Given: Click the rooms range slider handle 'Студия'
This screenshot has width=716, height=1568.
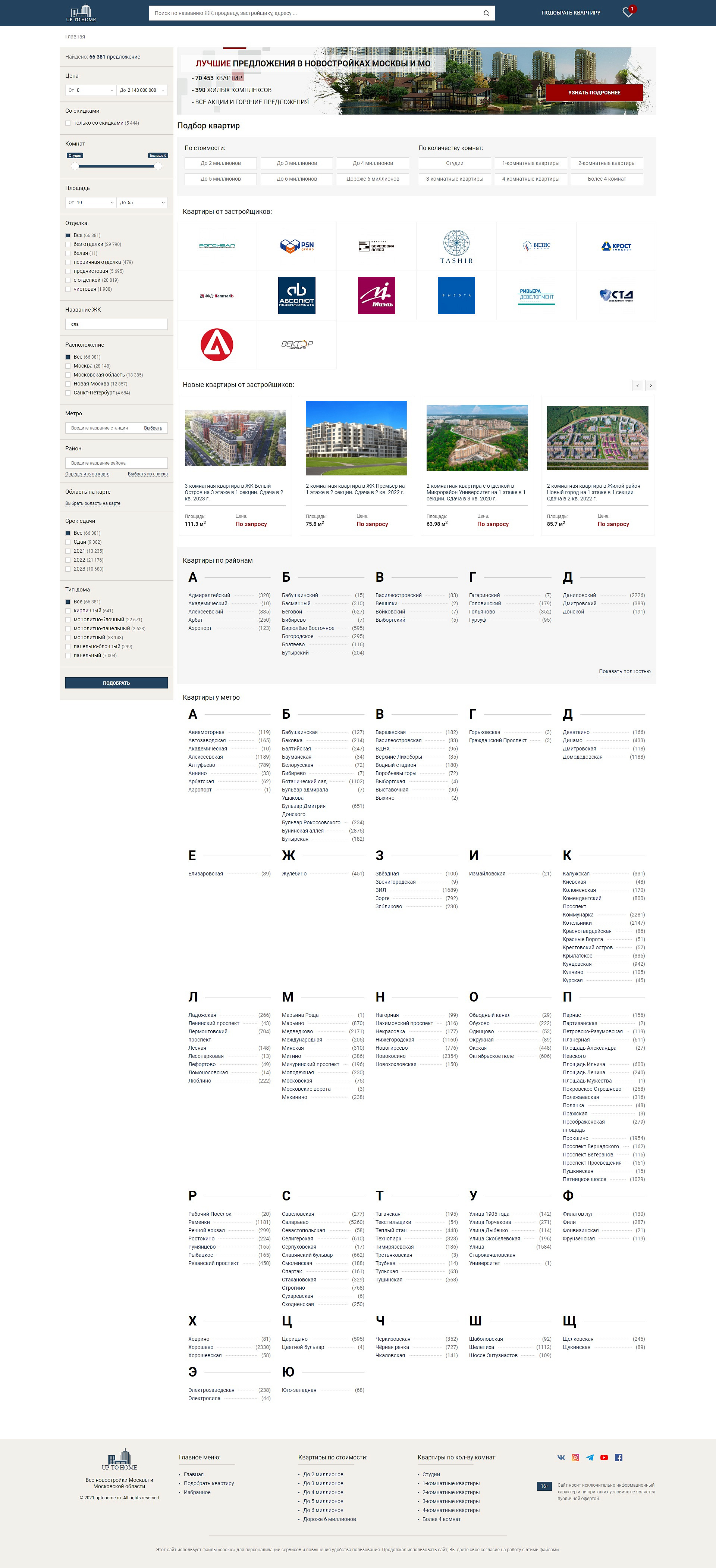Looking at the screenshot, I should (x=75, y=166).
